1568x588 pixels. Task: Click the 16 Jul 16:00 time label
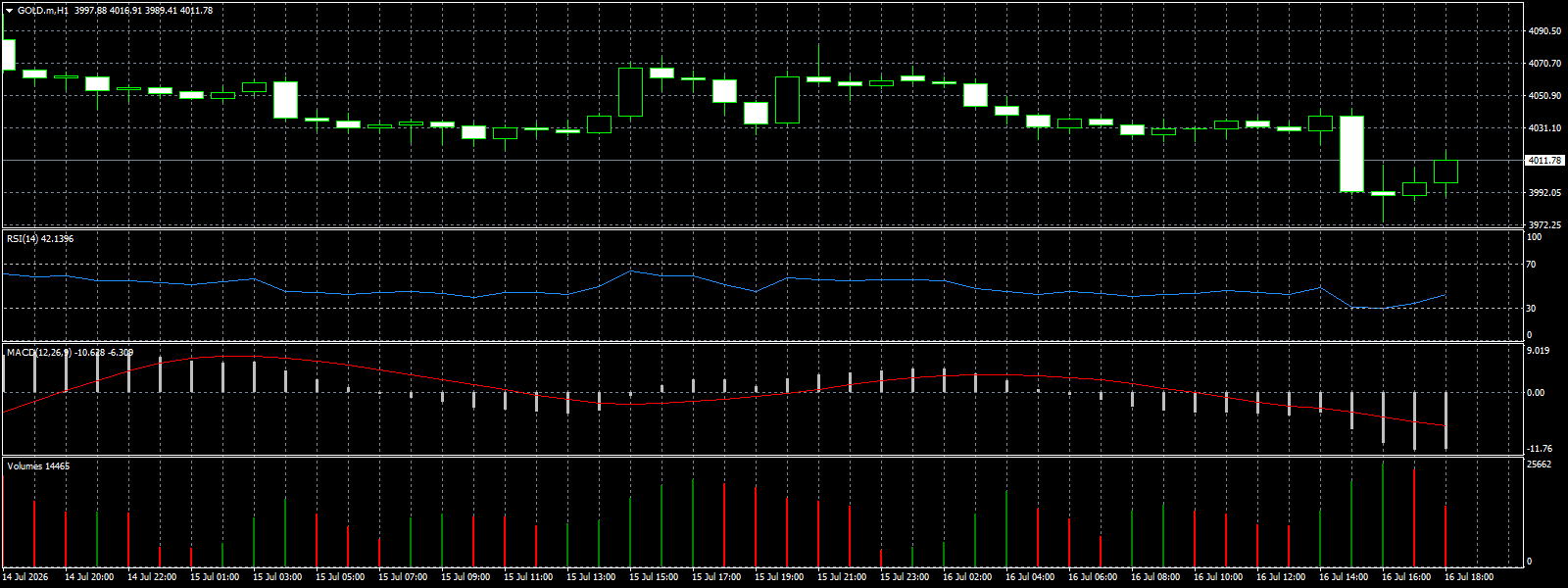tap(1406, 577)
